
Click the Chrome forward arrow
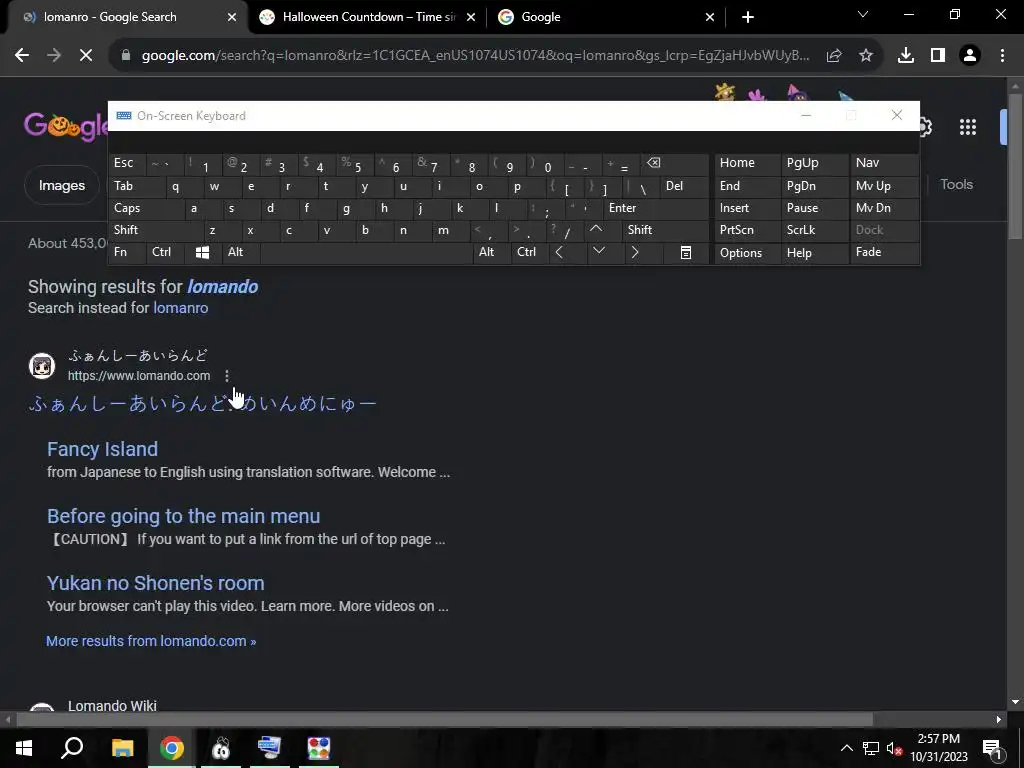point(54,56)
